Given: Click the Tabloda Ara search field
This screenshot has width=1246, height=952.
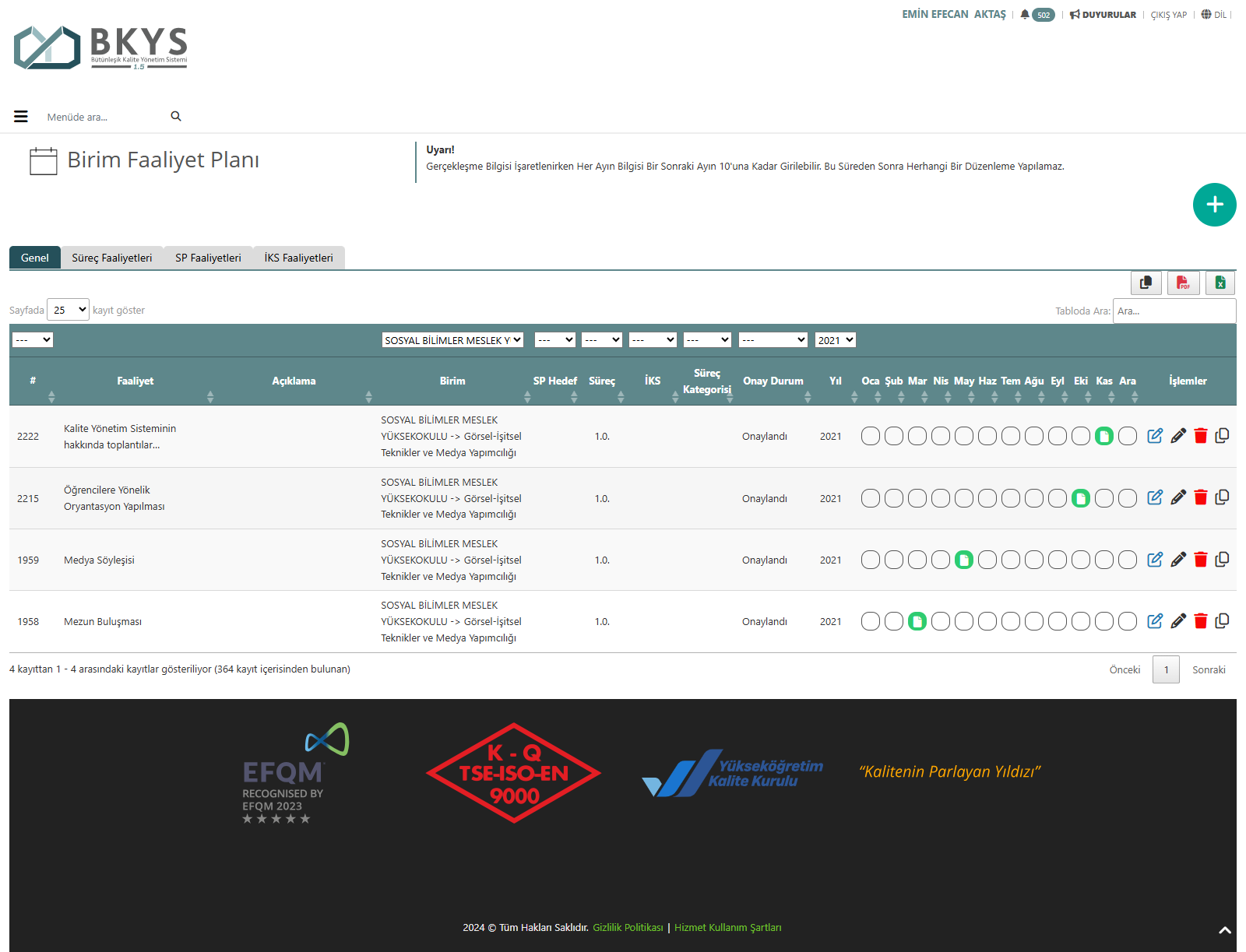Looking at the screenshot, I should [1174, 311].
